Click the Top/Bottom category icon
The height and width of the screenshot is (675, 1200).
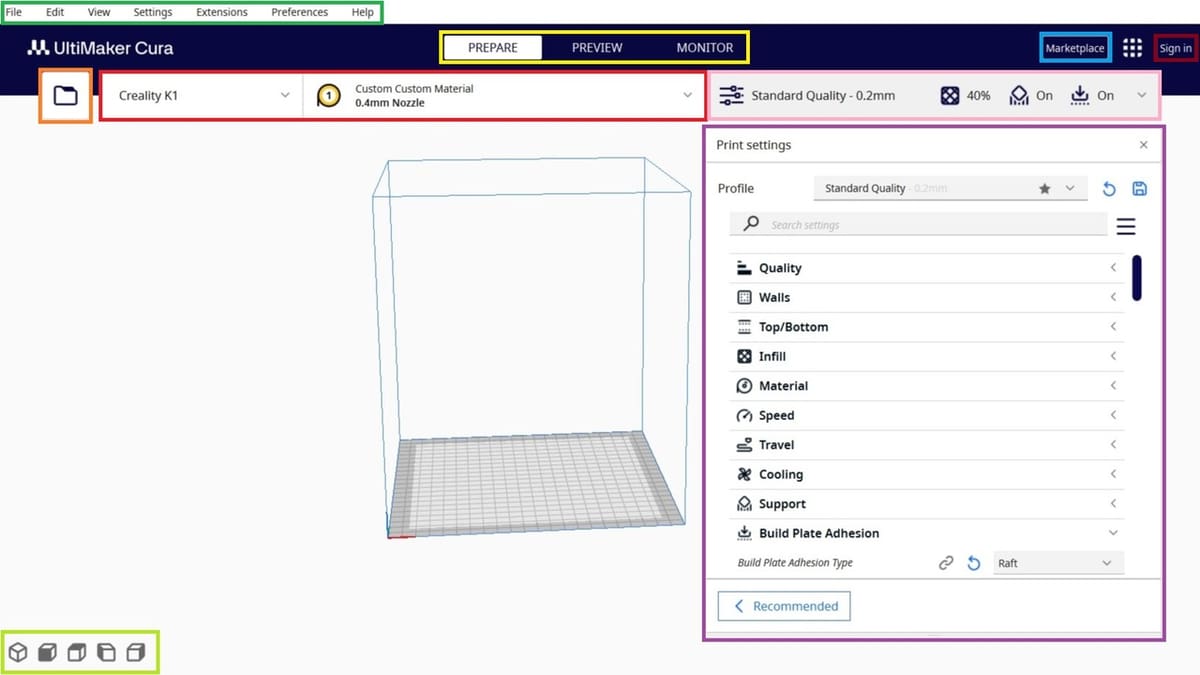point(744,327)
